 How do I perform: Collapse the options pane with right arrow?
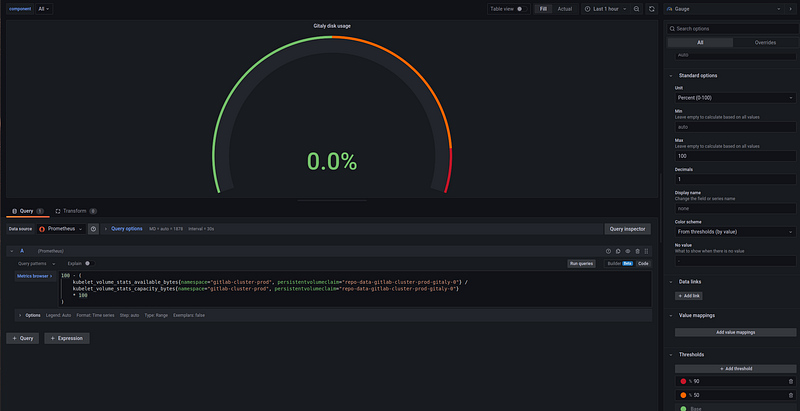tap(790, 9)
